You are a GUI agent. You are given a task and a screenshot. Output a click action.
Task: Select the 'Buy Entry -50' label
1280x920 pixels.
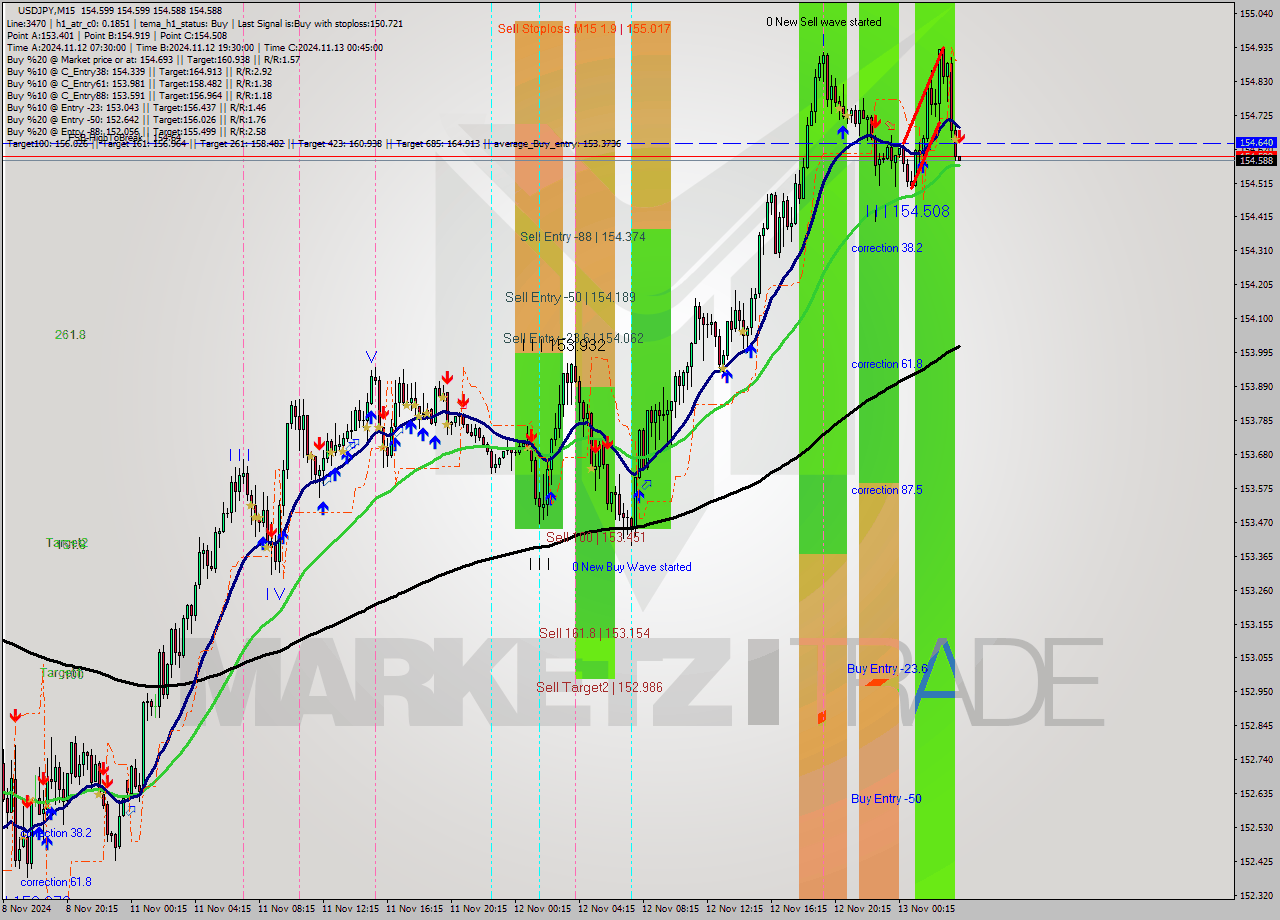(886, 799)
